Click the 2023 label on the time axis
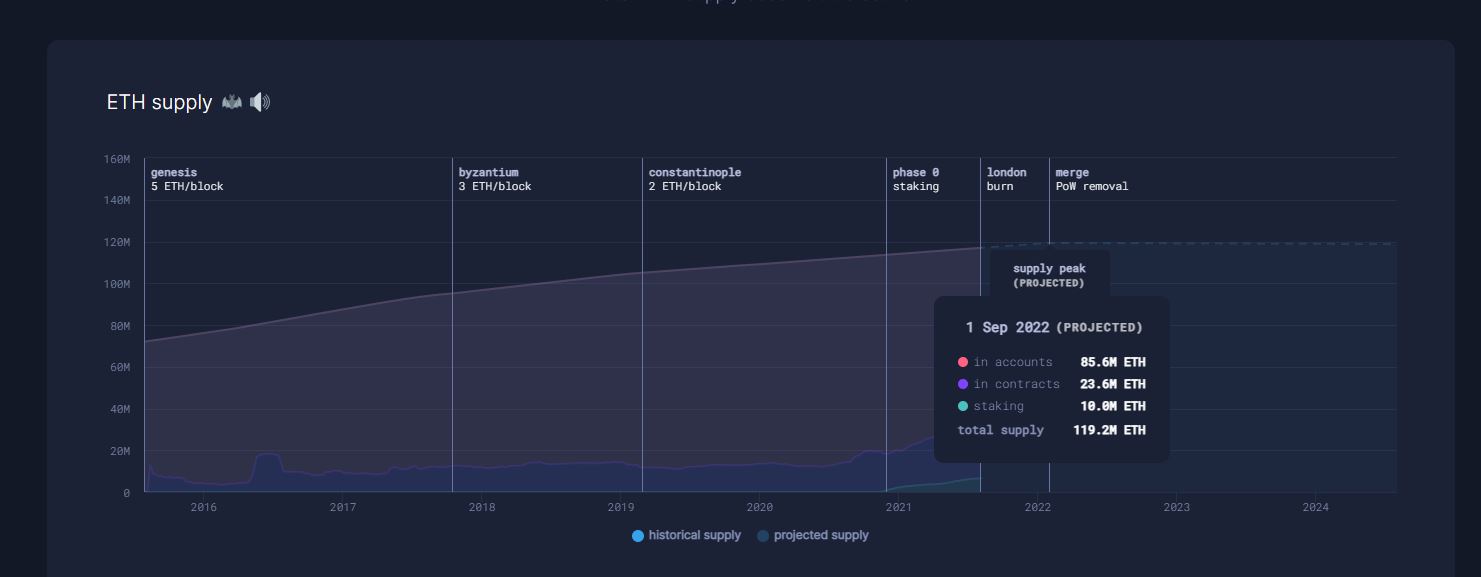Screen dimensions: 1481x577 click(1177, 508)
